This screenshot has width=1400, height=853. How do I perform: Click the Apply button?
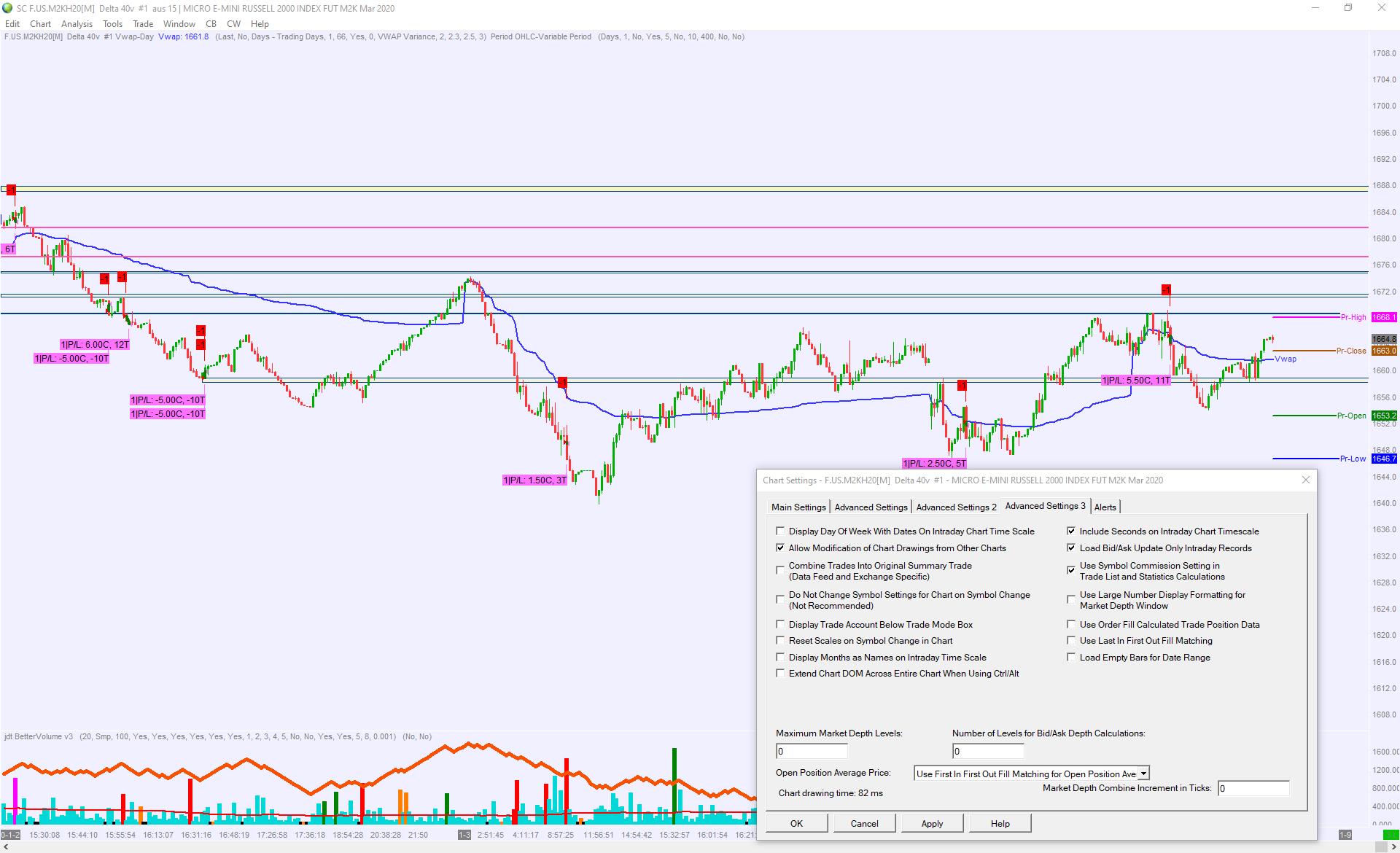tap(932, 823)
